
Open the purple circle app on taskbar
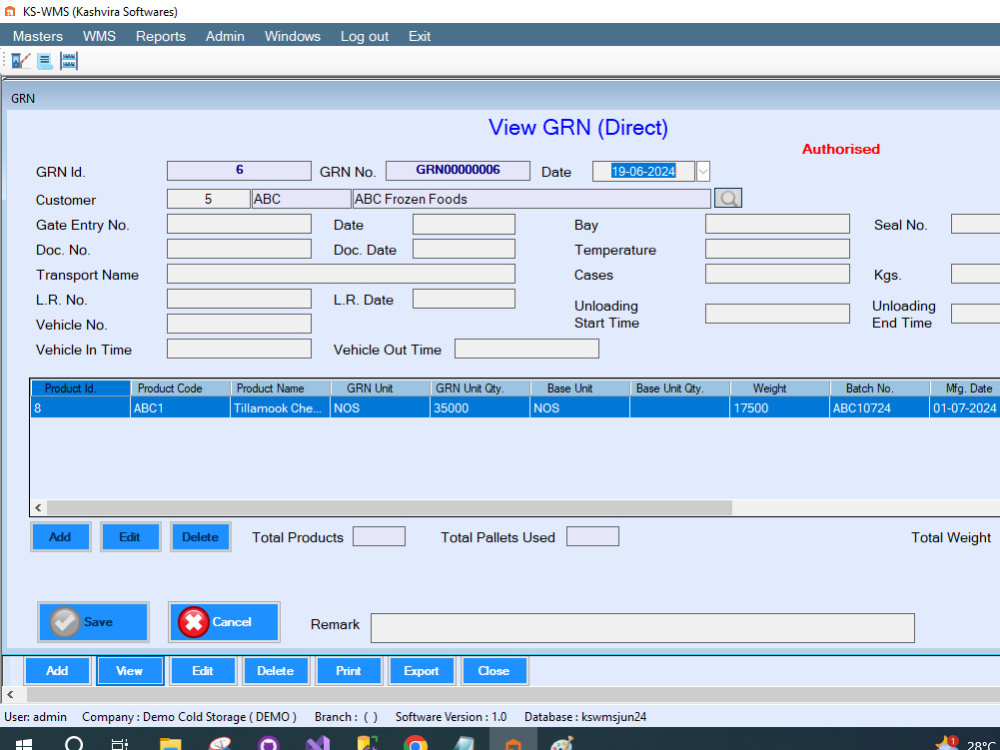(x=268, y=744)
